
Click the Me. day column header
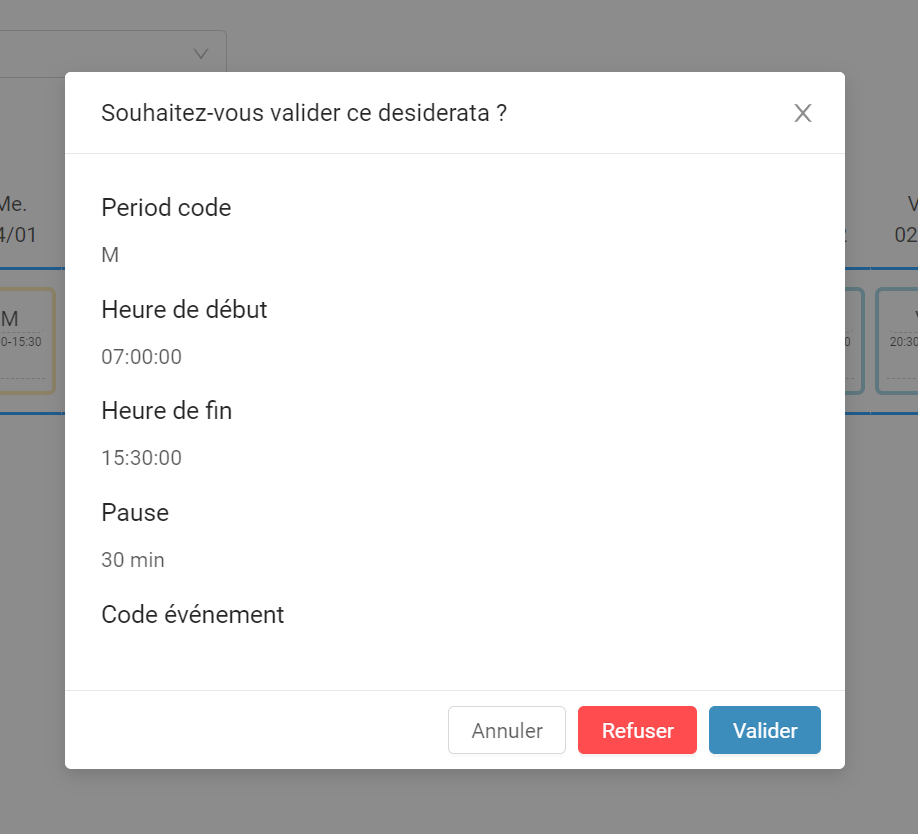18,219
